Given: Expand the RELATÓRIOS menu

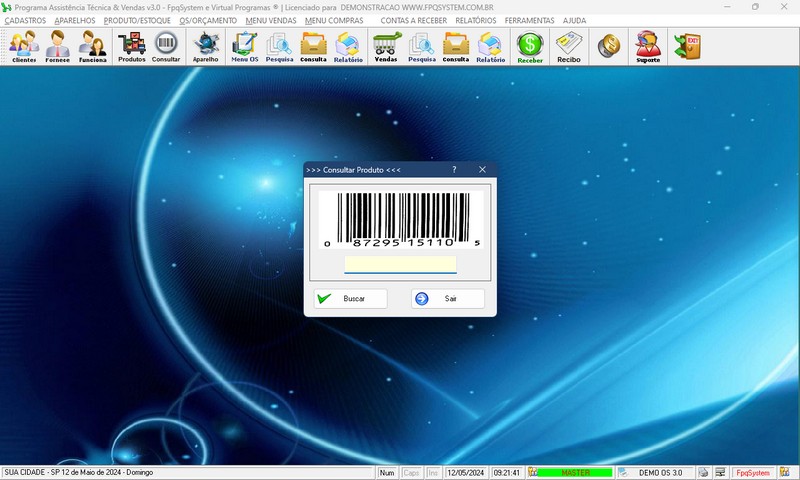Looking at the screenshot, I should coord(475,20).
